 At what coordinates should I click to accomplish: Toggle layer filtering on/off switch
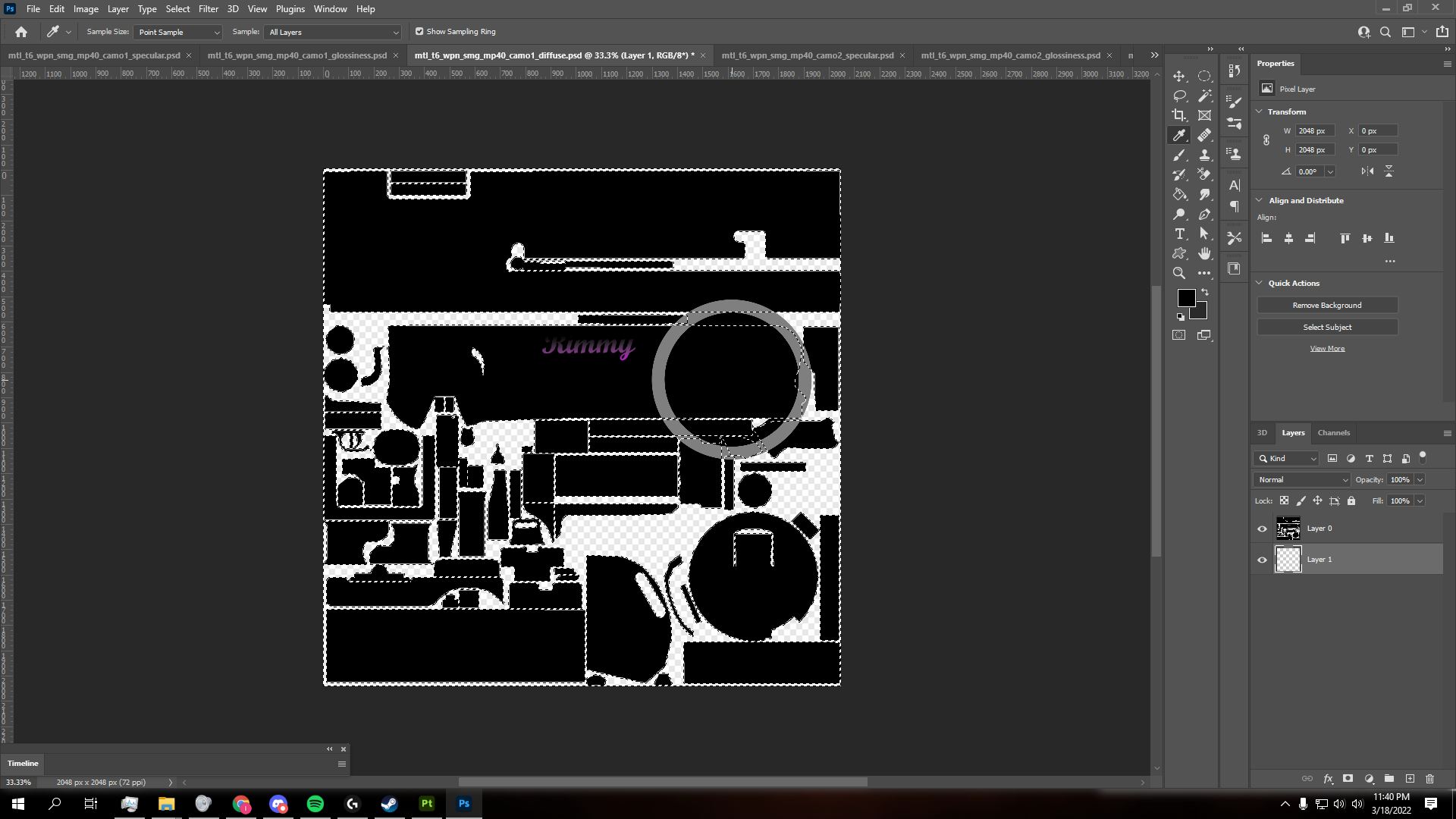click(1423, 457)
